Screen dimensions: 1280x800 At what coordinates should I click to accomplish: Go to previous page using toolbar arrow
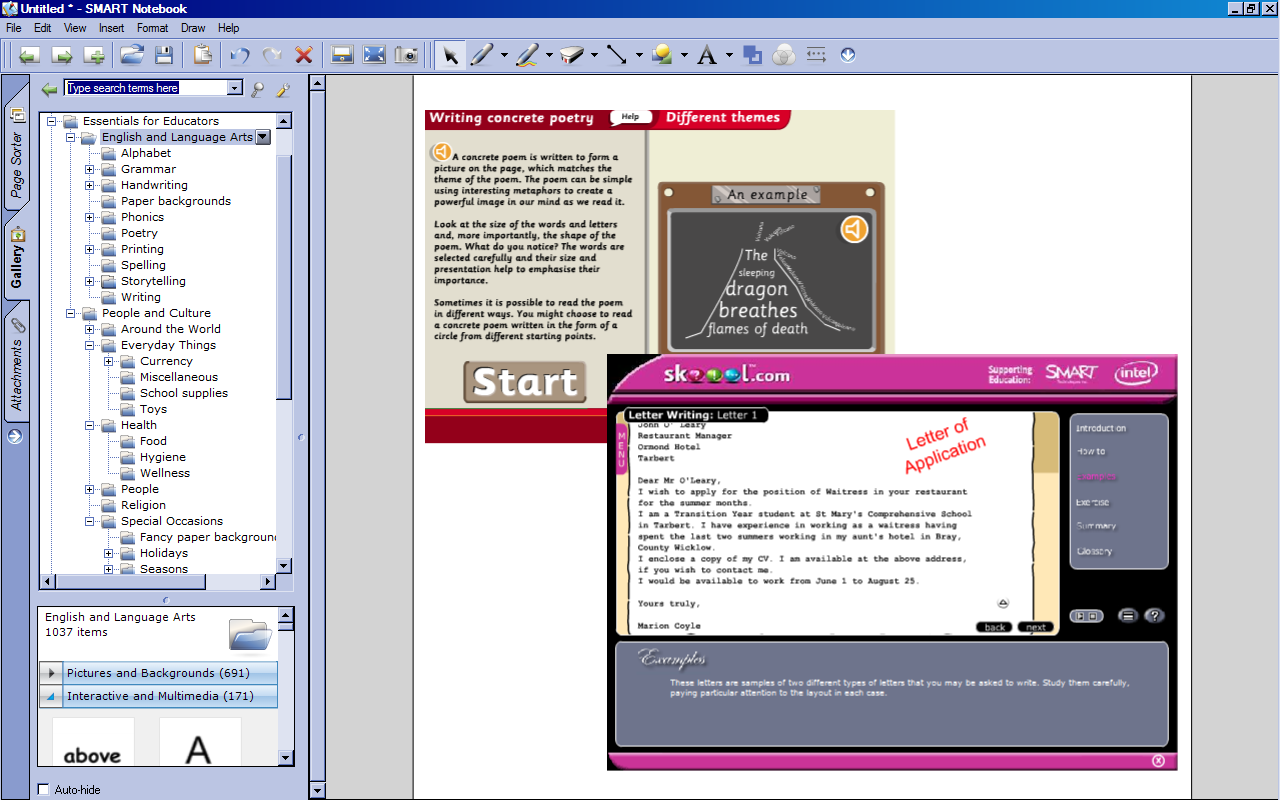(29, 55)
